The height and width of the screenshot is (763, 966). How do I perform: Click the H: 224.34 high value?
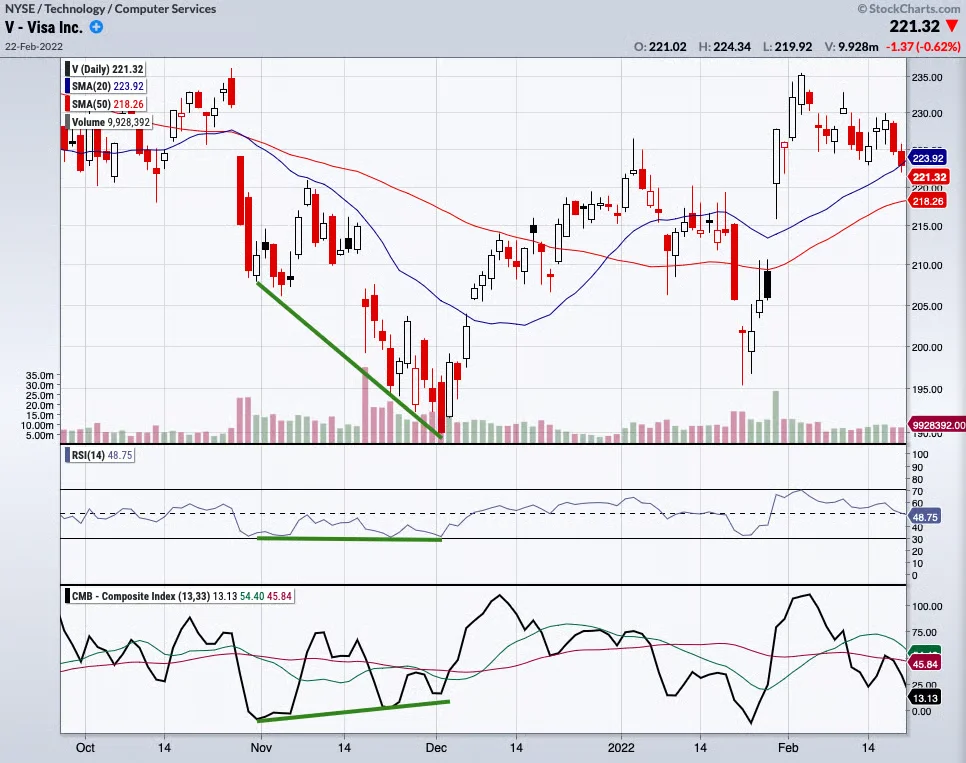click(x=724, y=47)
